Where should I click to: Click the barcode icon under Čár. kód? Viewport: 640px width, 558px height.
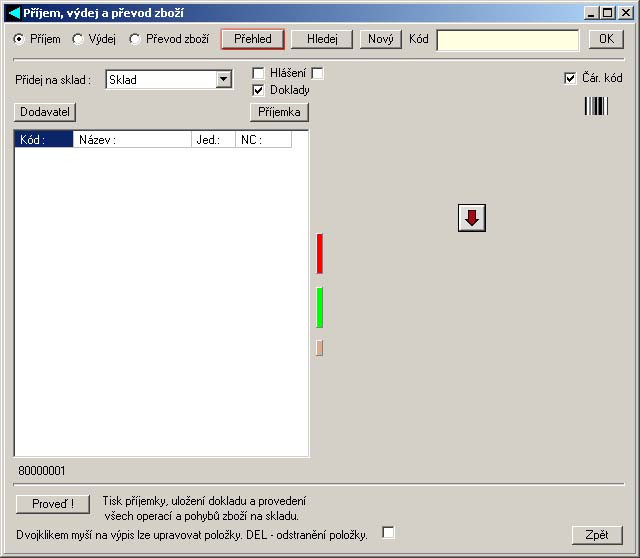click(x=596, y=106)
